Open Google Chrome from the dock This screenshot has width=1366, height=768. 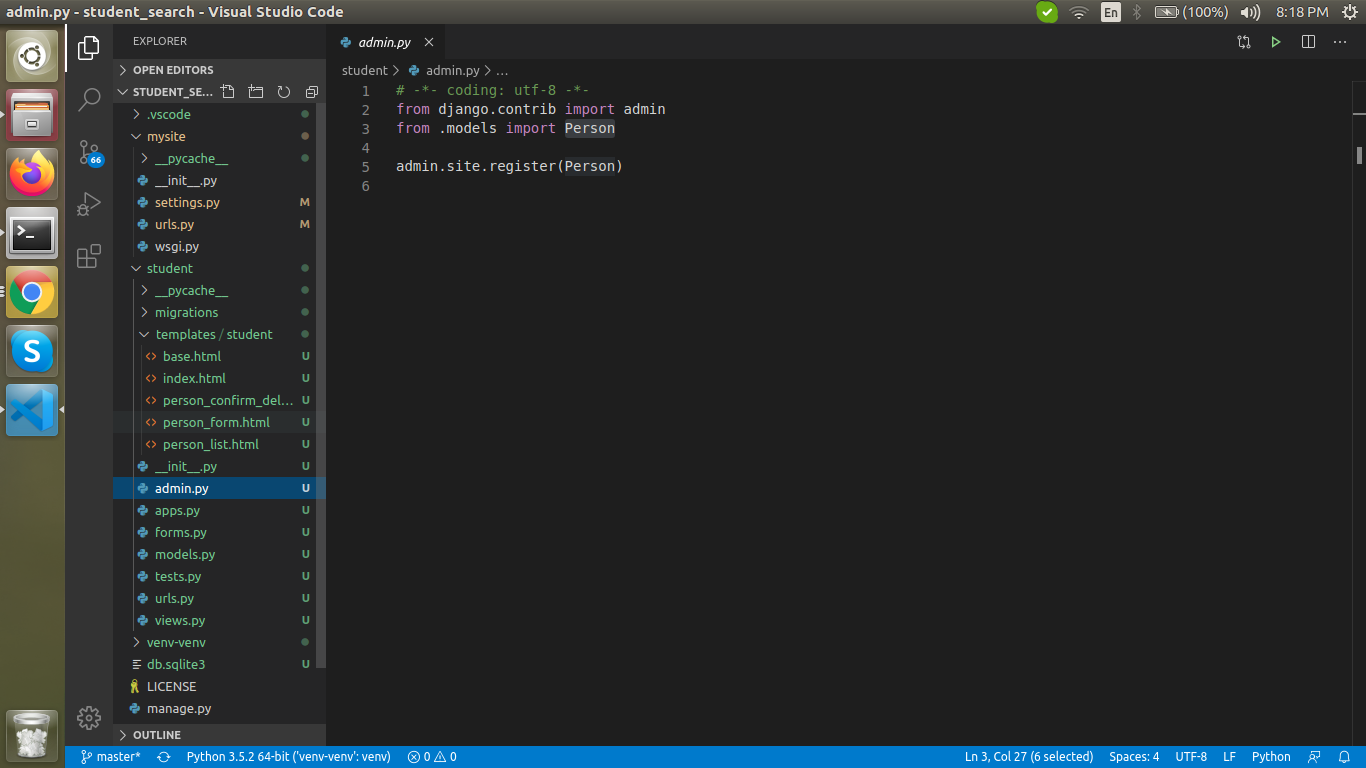click(x=32, y=292)
